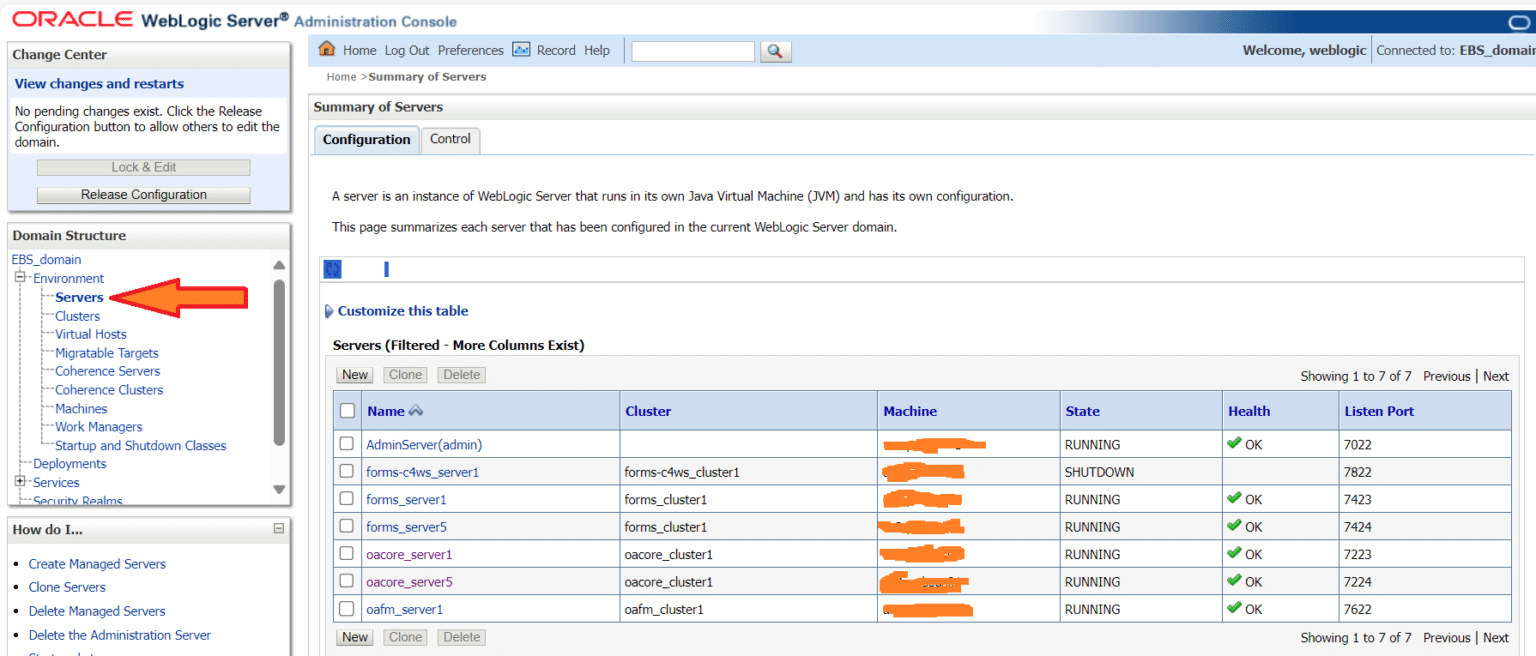Check the row checkbox for forms_server5
Viewport: 1536px width, 656px height.
pos(346,526)
